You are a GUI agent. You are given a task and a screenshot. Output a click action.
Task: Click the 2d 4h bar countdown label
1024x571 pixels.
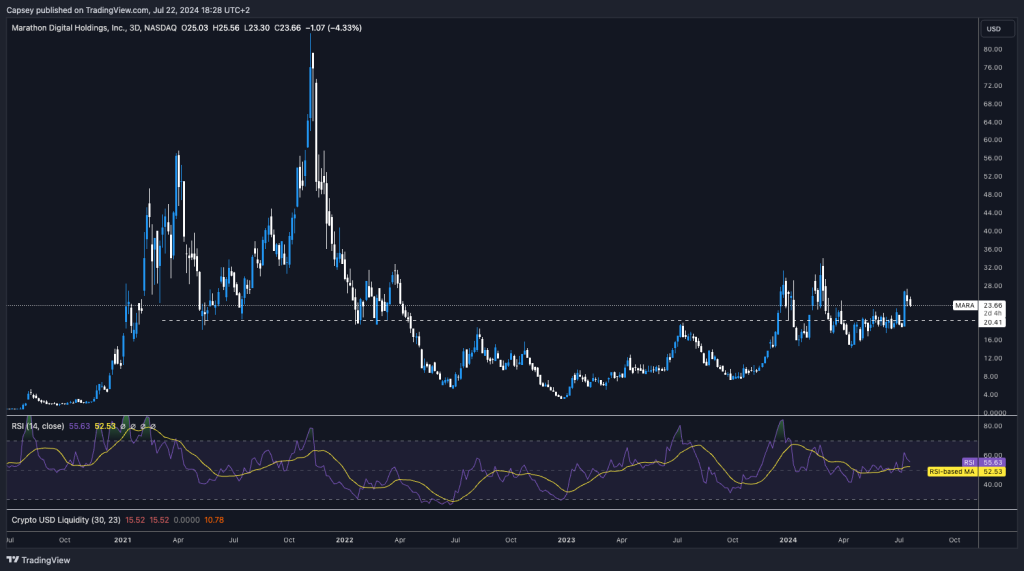point(993,314)
